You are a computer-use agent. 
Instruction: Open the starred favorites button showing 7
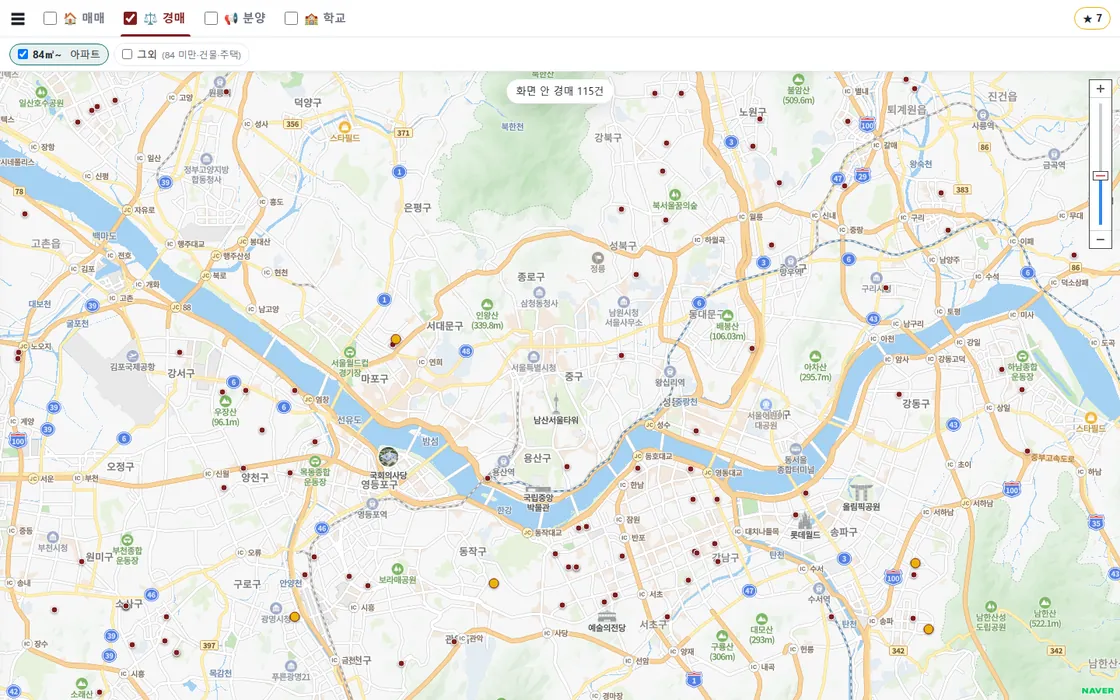pos(1092,19)
